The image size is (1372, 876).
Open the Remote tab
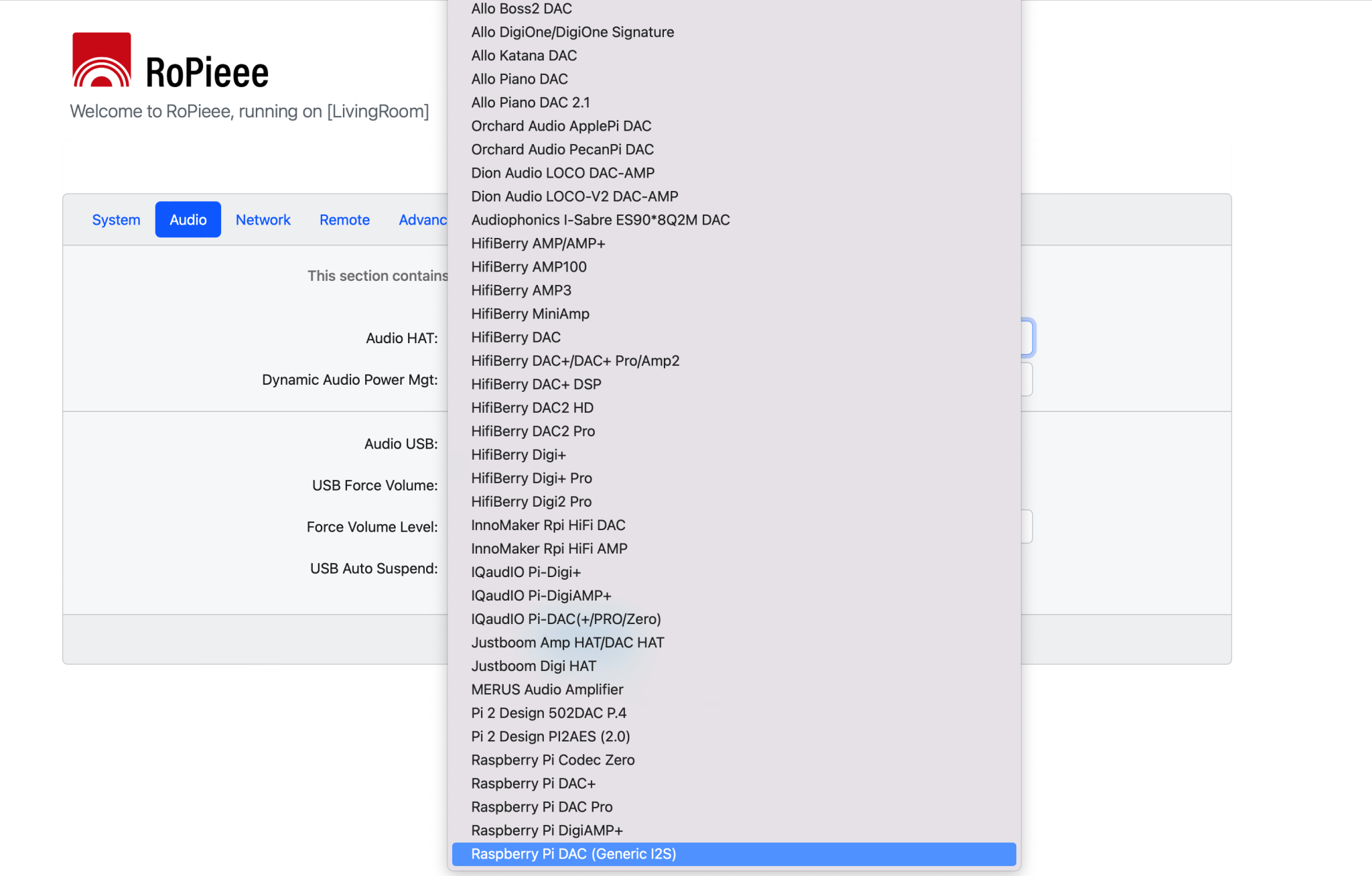344,220
